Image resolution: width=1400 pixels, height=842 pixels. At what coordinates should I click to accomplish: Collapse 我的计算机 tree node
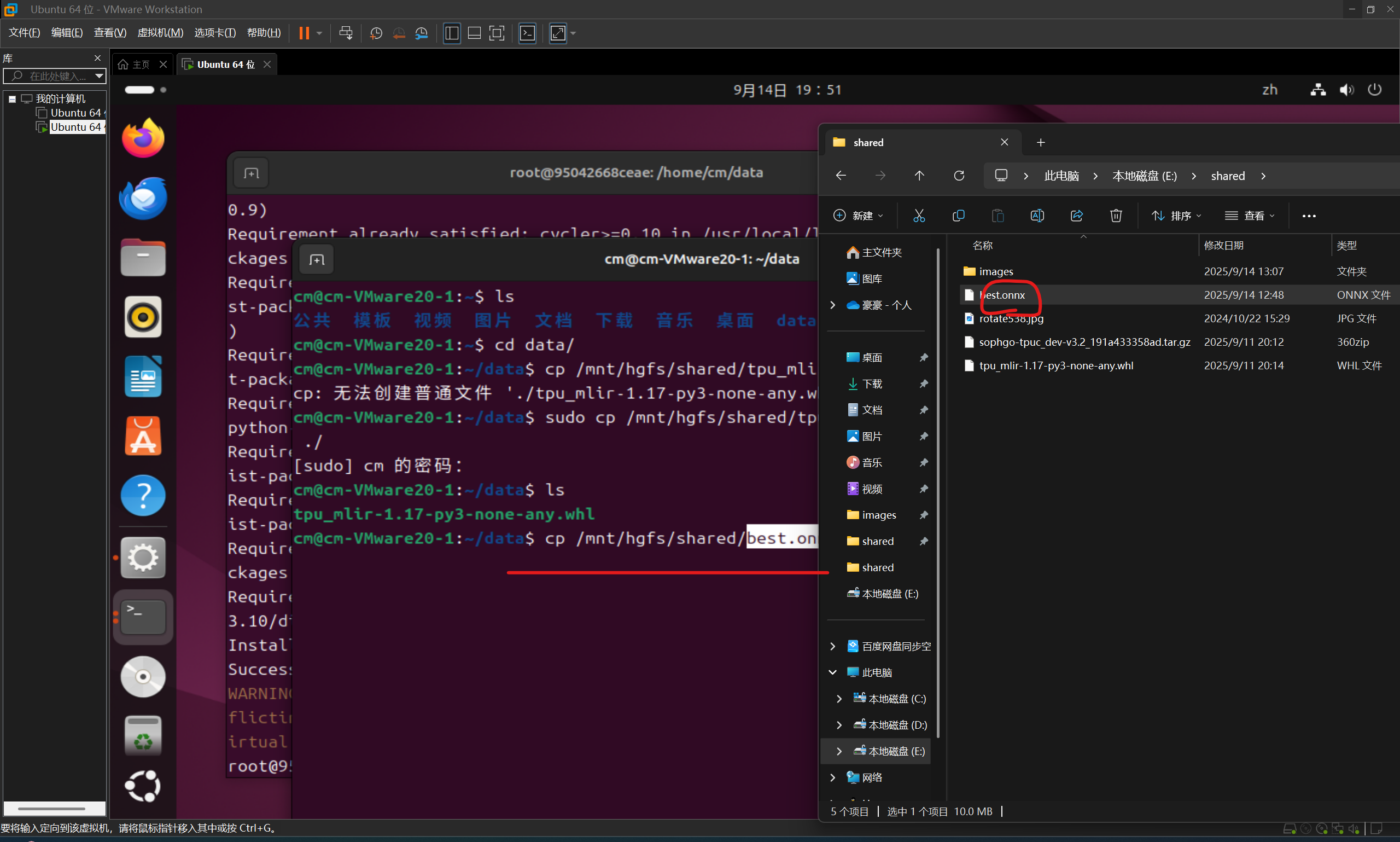point(12,98)
